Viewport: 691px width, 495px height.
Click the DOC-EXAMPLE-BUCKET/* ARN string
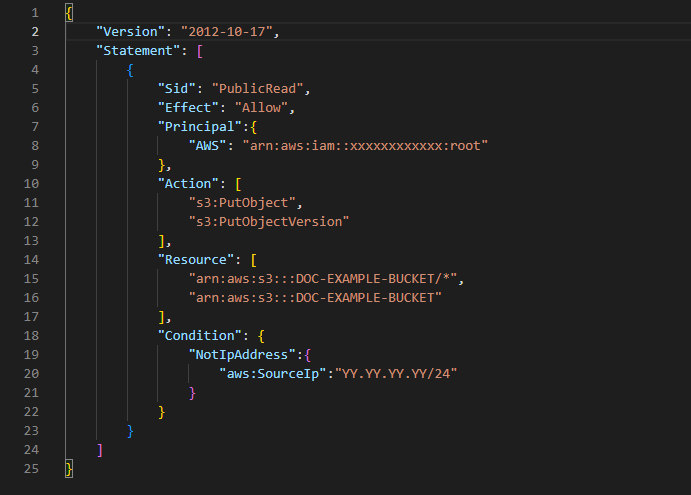[323, 279]
